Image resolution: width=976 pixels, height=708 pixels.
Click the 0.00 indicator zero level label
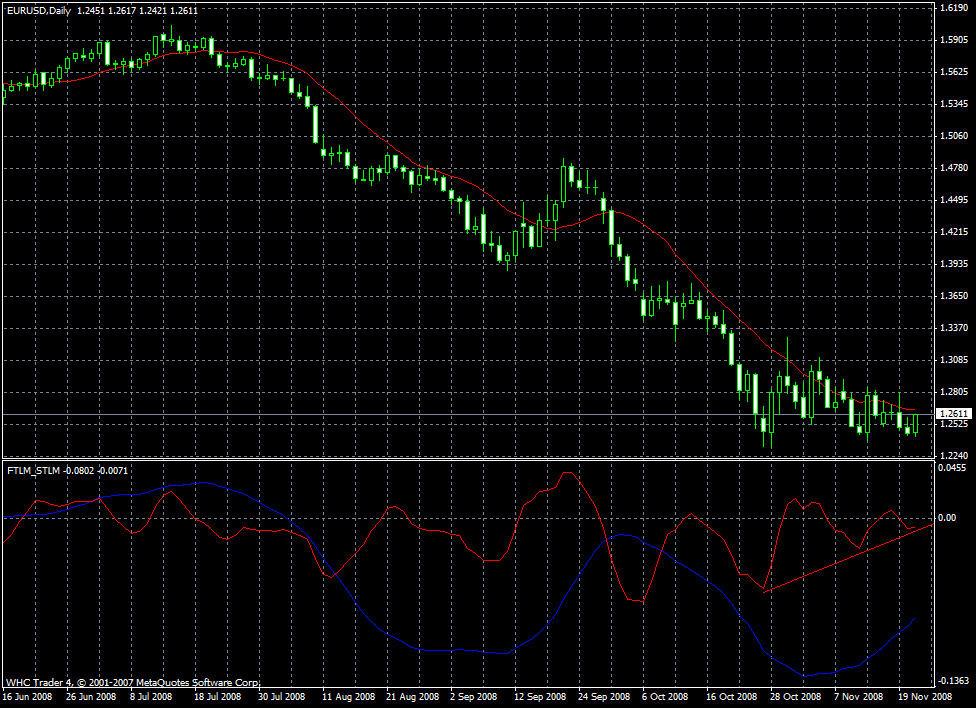point(948,518)
